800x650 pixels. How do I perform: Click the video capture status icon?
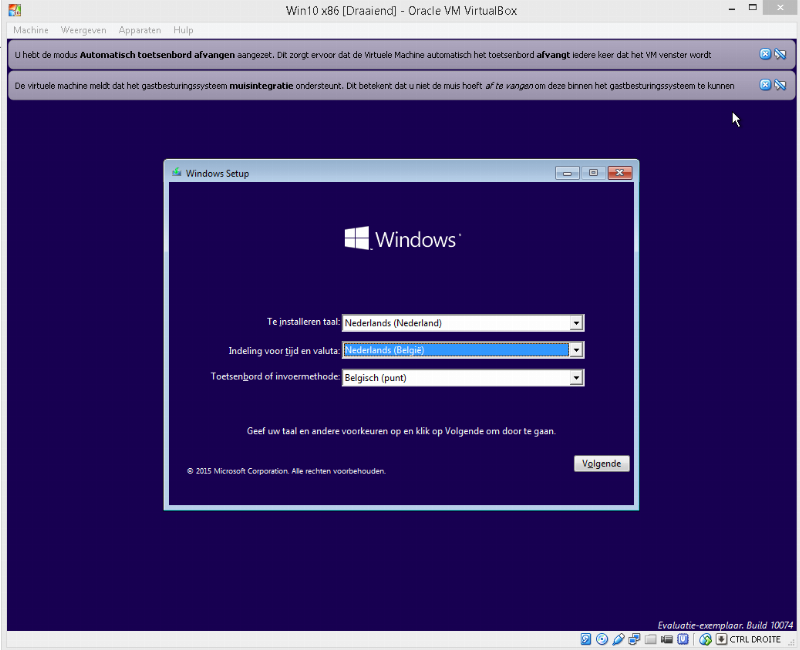(x=667, y=639)
